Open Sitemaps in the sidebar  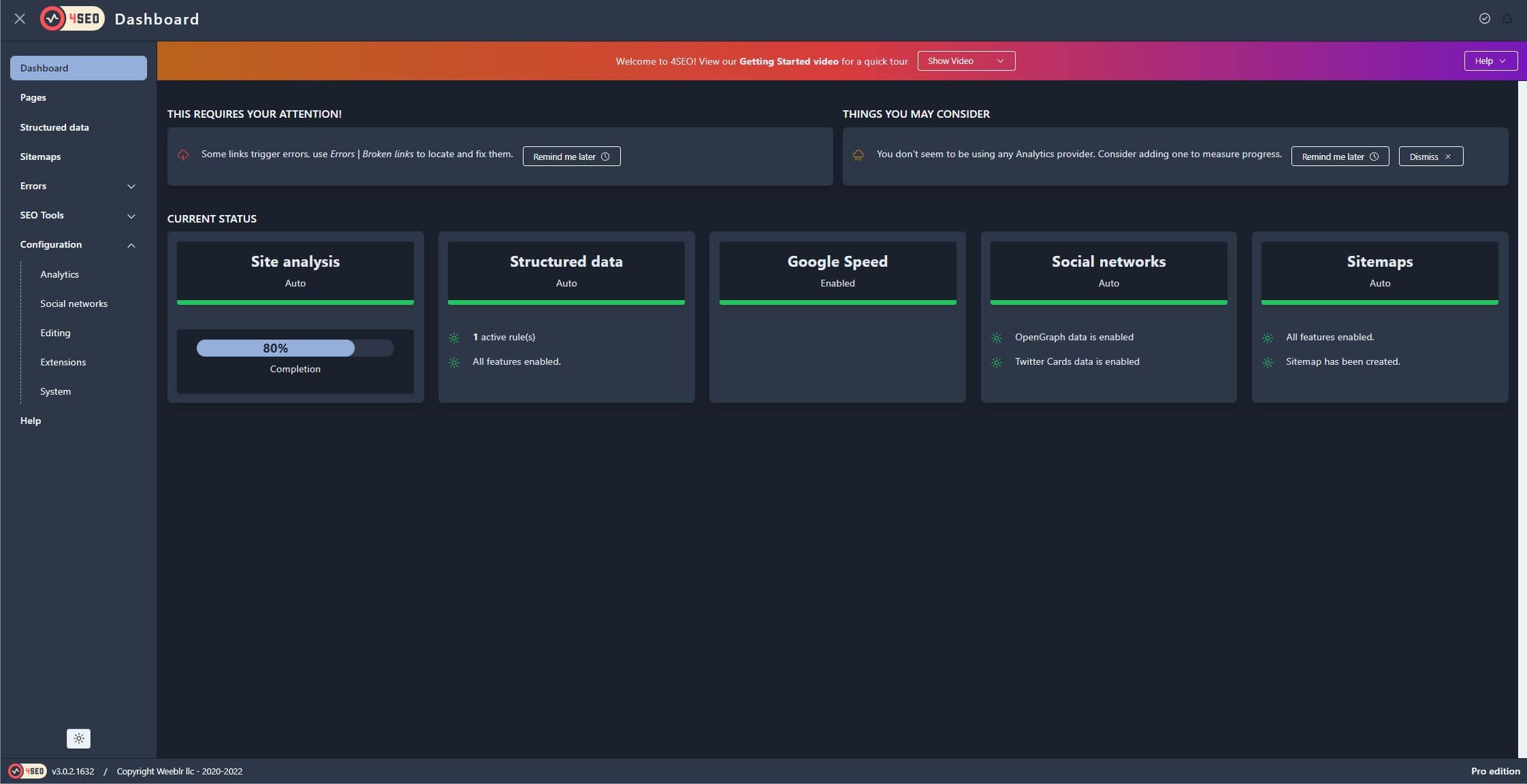coord(40,157)
